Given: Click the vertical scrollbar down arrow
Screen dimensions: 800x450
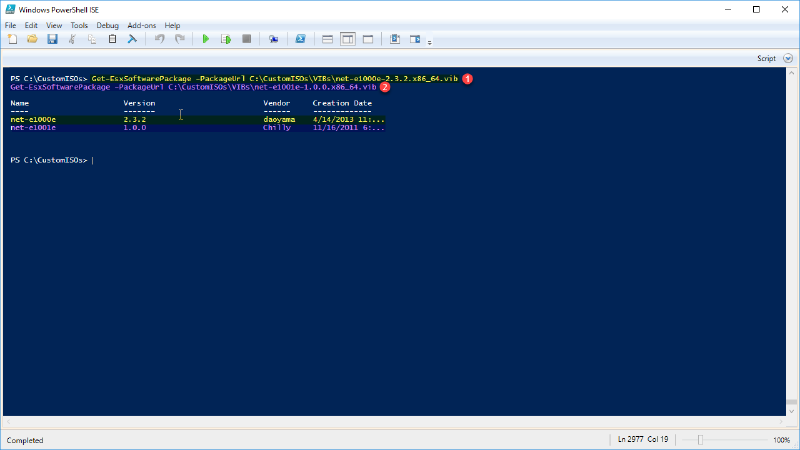Looking at the screenshot, I should [x=792, y=411].
